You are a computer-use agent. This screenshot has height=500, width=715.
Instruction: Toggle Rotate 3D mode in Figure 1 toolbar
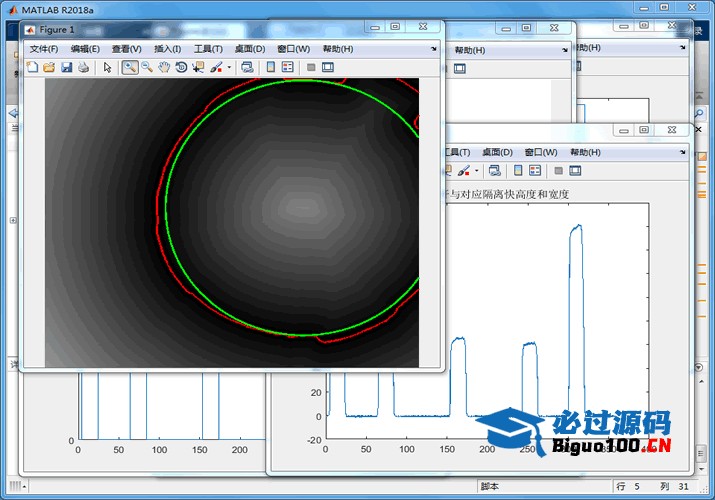[x=181, y=67]
